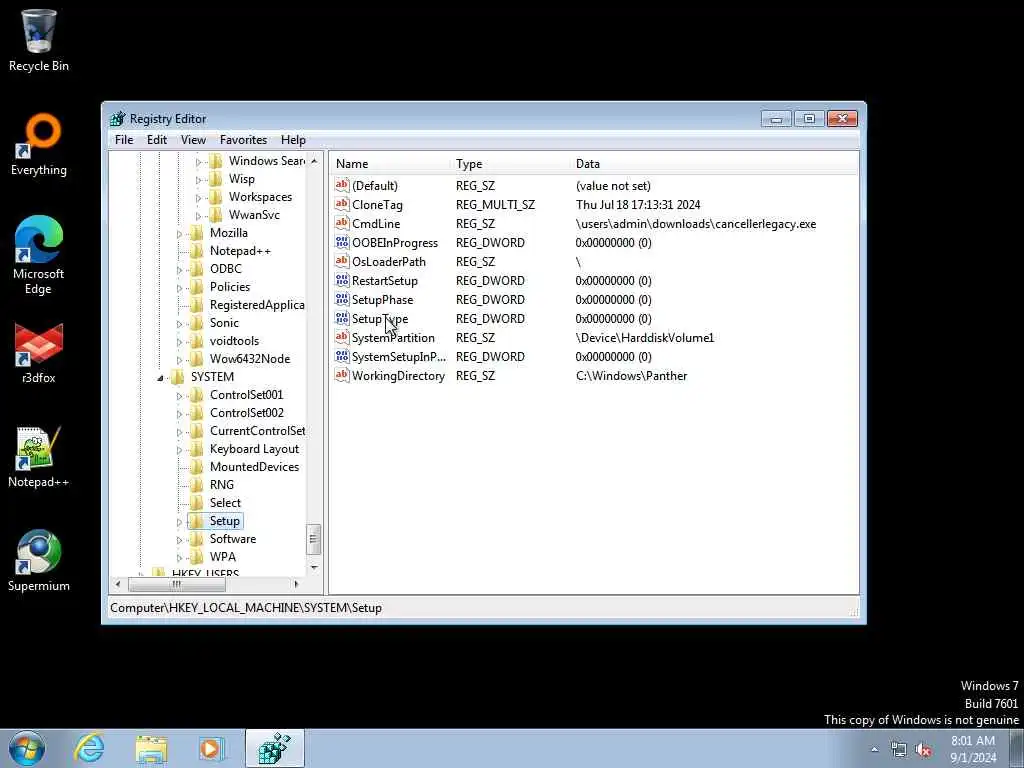Screen dimensions: 1024x768
Task: Click the taskbar clock showing 8:01 AM
Action: click(x=973, y=749)
